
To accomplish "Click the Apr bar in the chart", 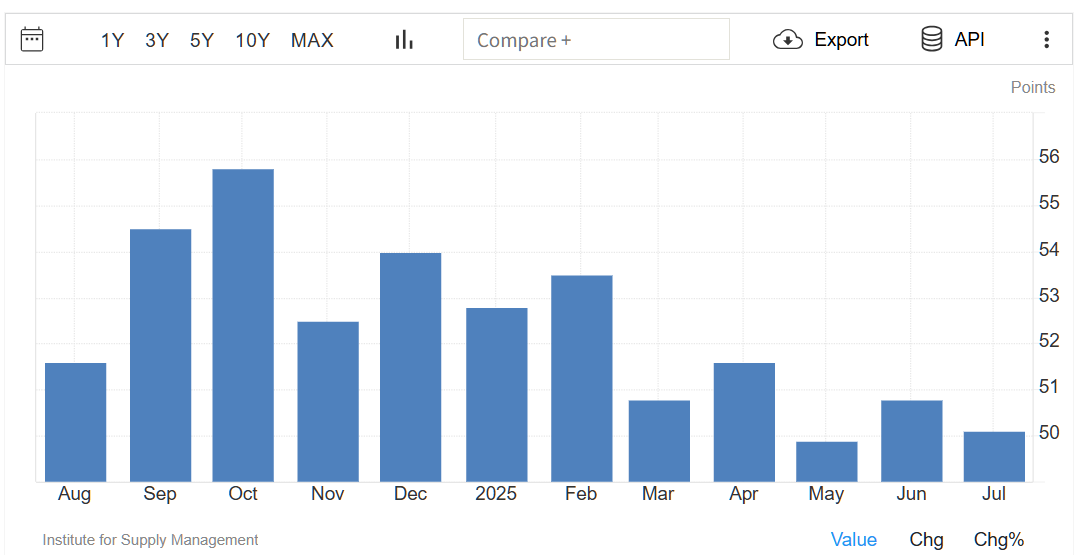I will point(744,422).
